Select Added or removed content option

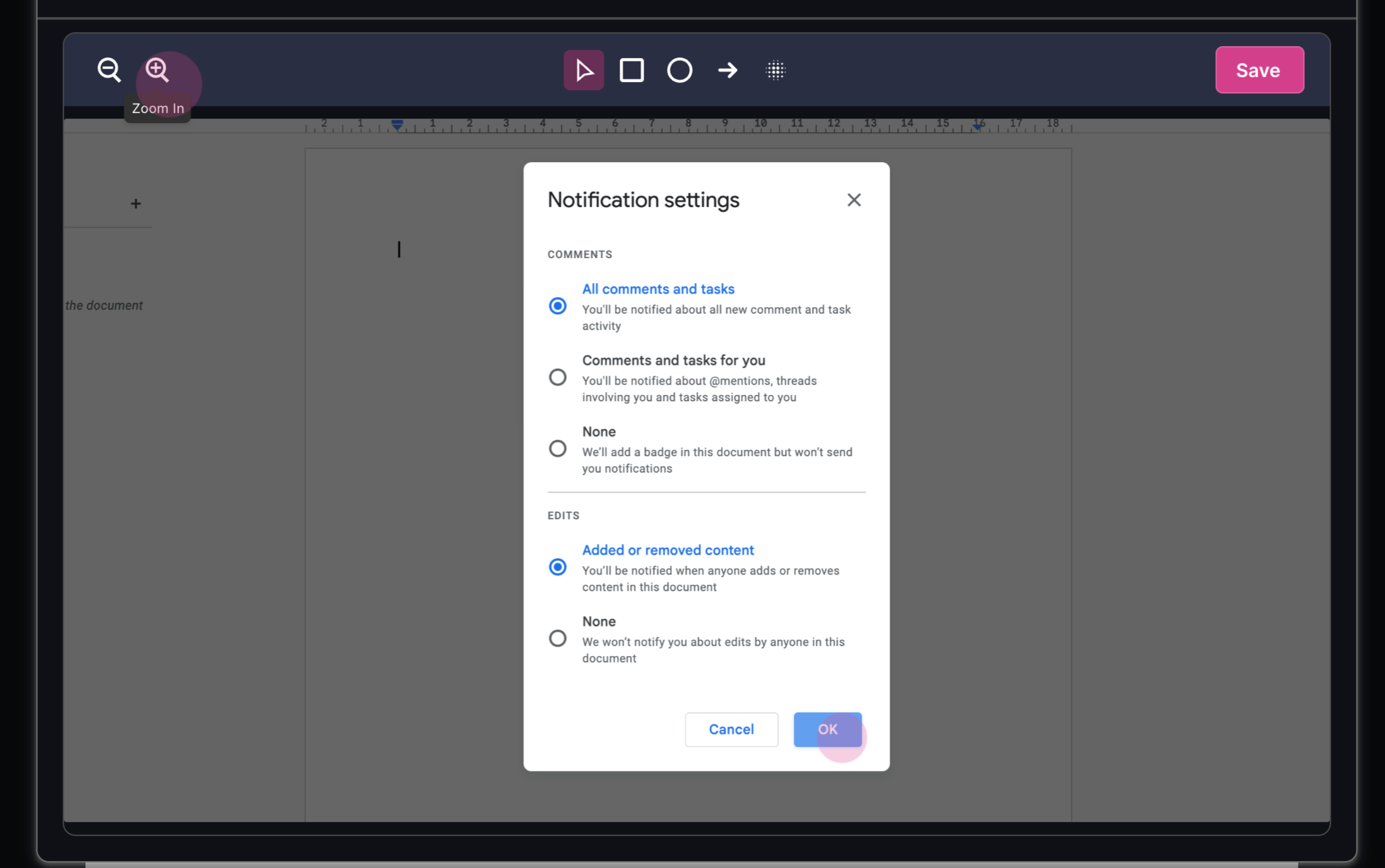coord(557,567)
